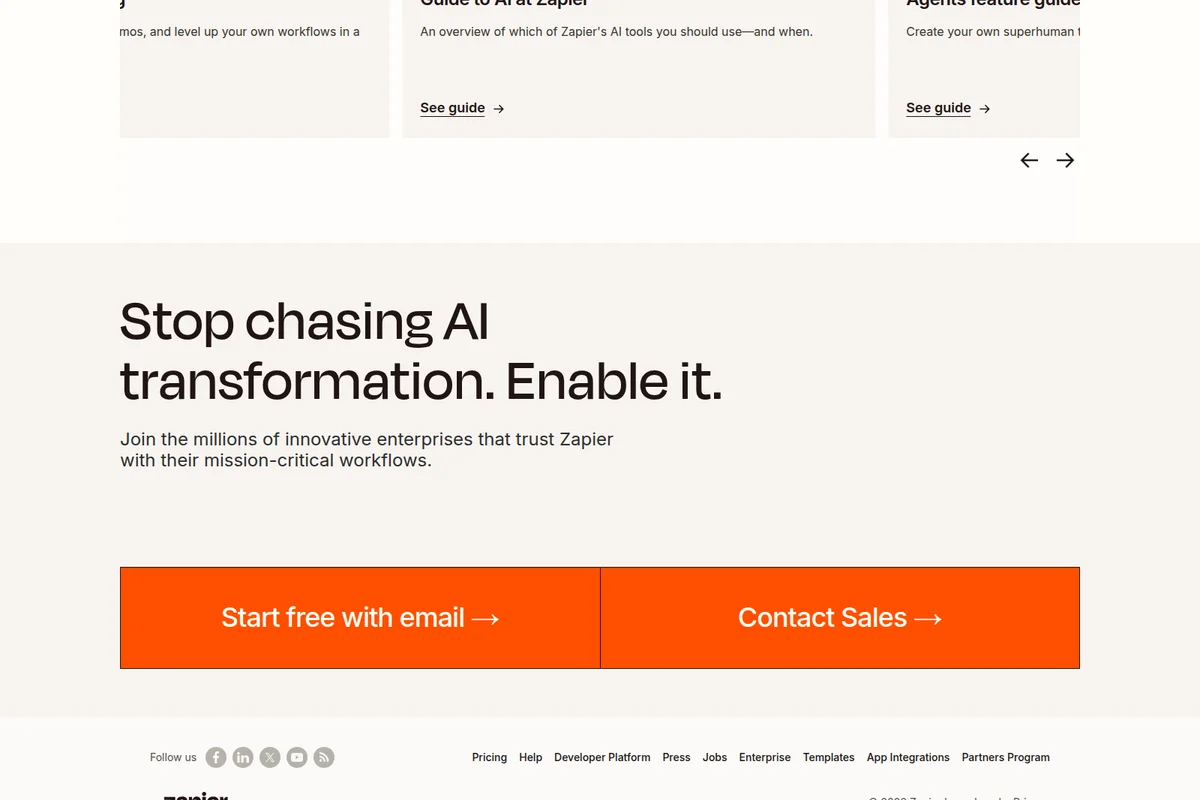
Task: Go back with the left carousel arrow
Action: [1029, 160]
